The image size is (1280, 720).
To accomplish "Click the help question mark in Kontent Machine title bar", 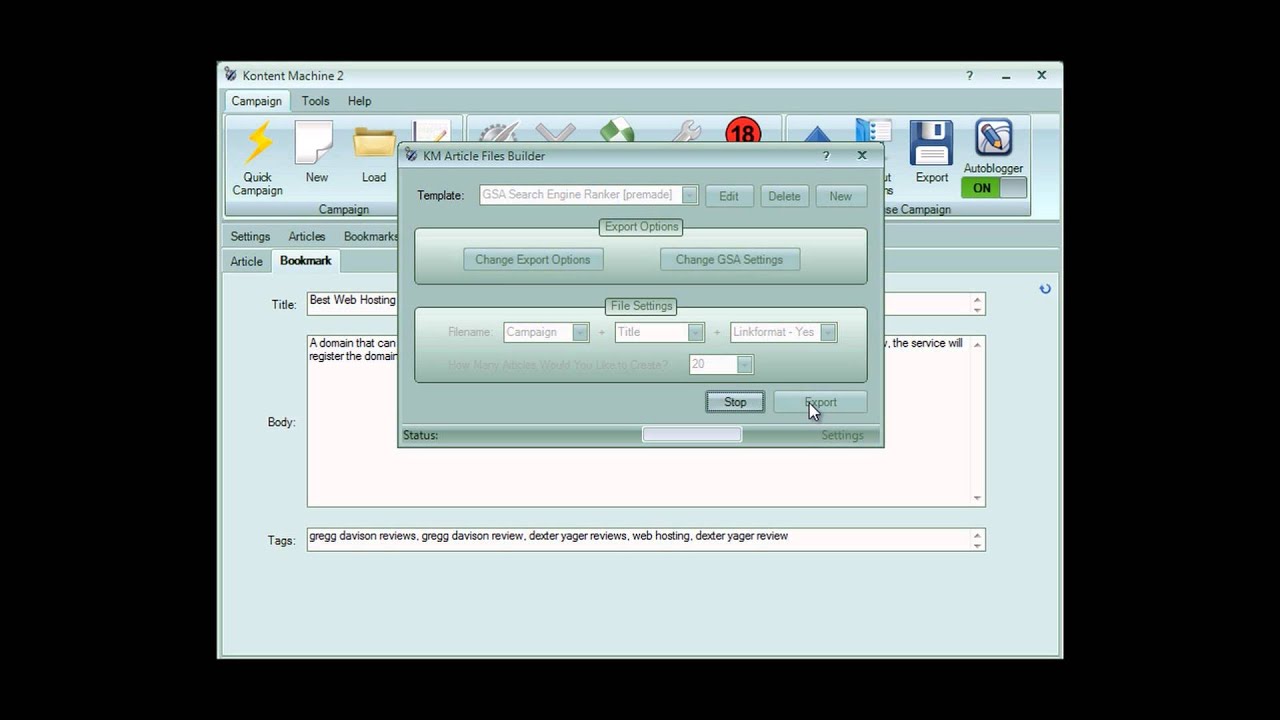I will point(969,75).
